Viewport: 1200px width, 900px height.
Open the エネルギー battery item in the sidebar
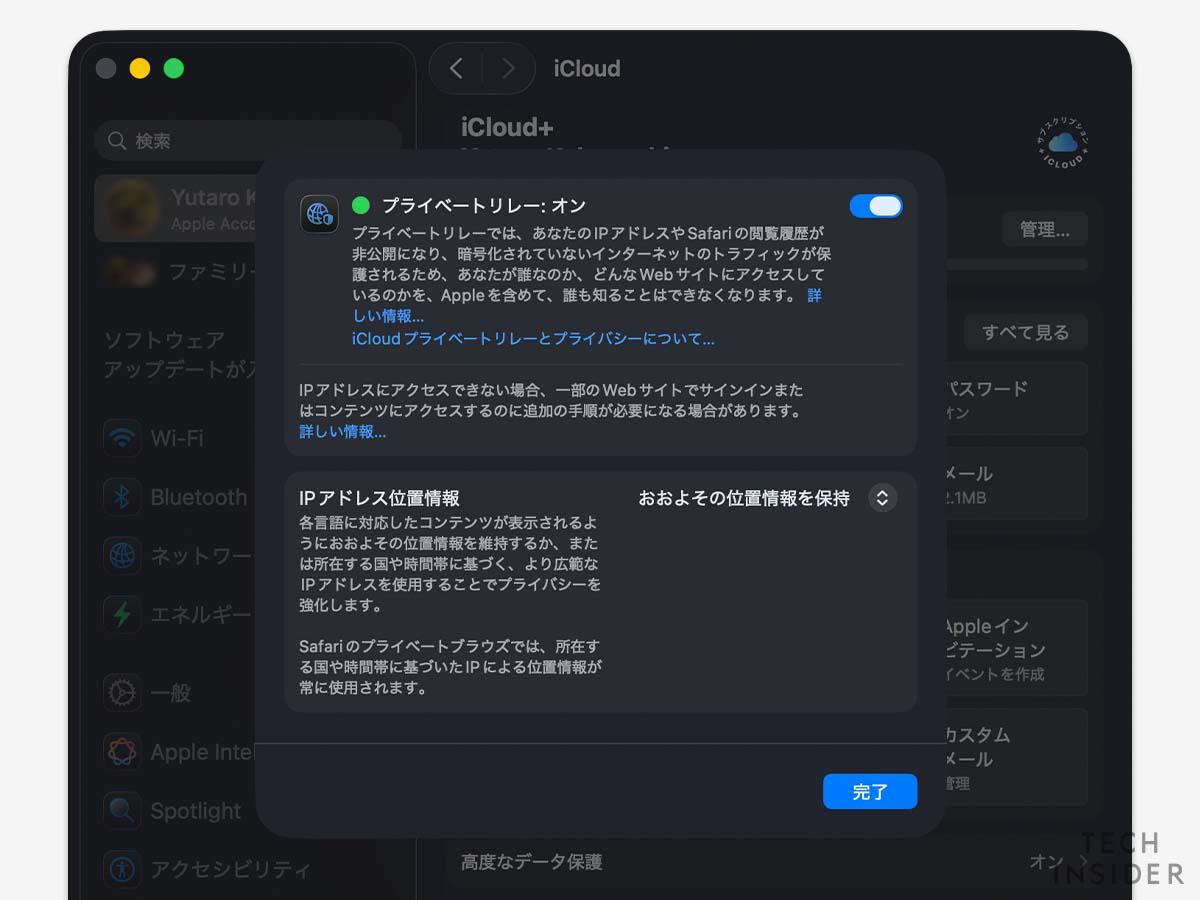pyautogui.click(x=176, y=614)
